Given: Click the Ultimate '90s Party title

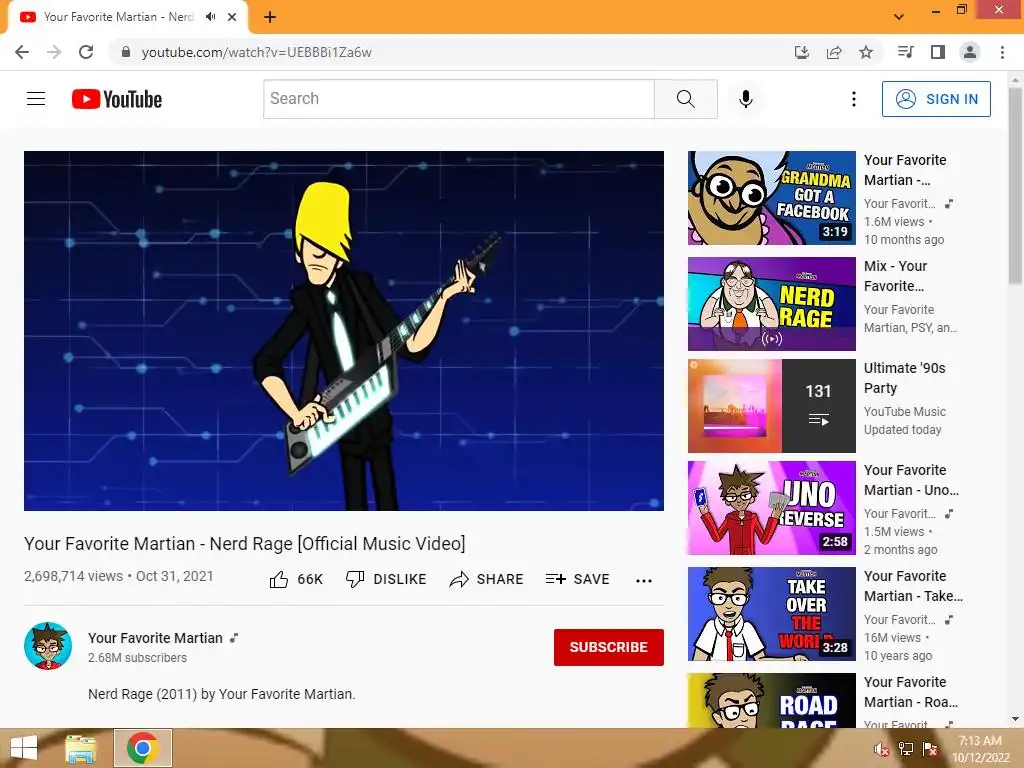Looking at the screenshot, I should coord(904,378).
